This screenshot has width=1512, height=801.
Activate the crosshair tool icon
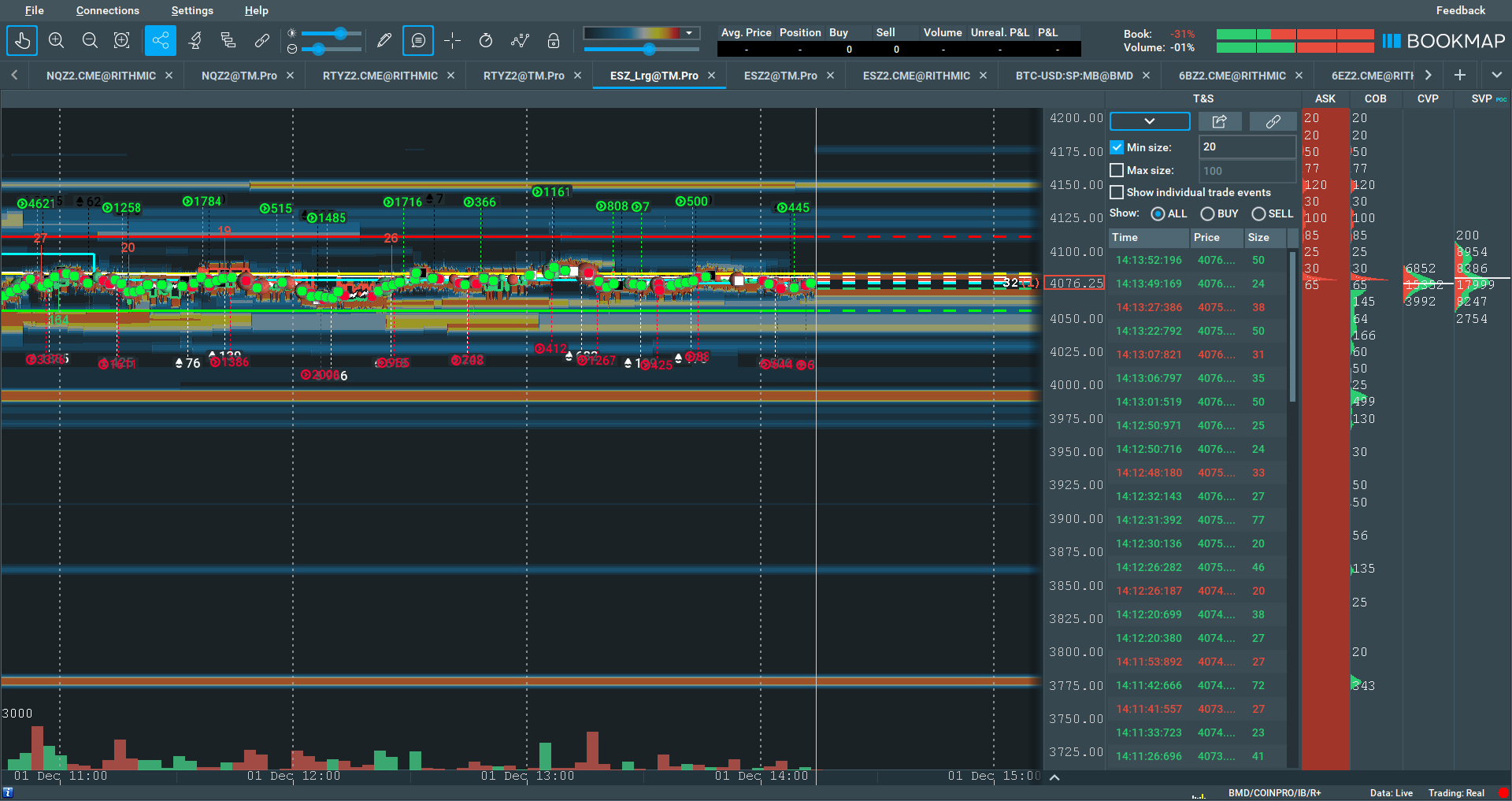452,40
